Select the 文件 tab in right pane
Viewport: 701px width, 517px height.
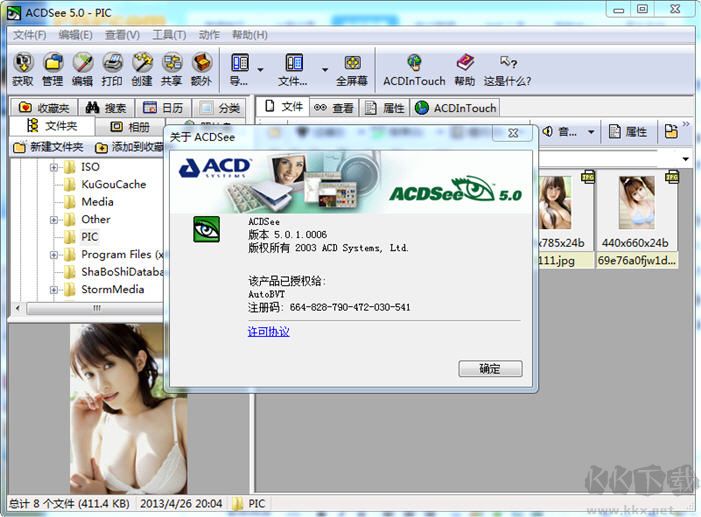[283, 107]
